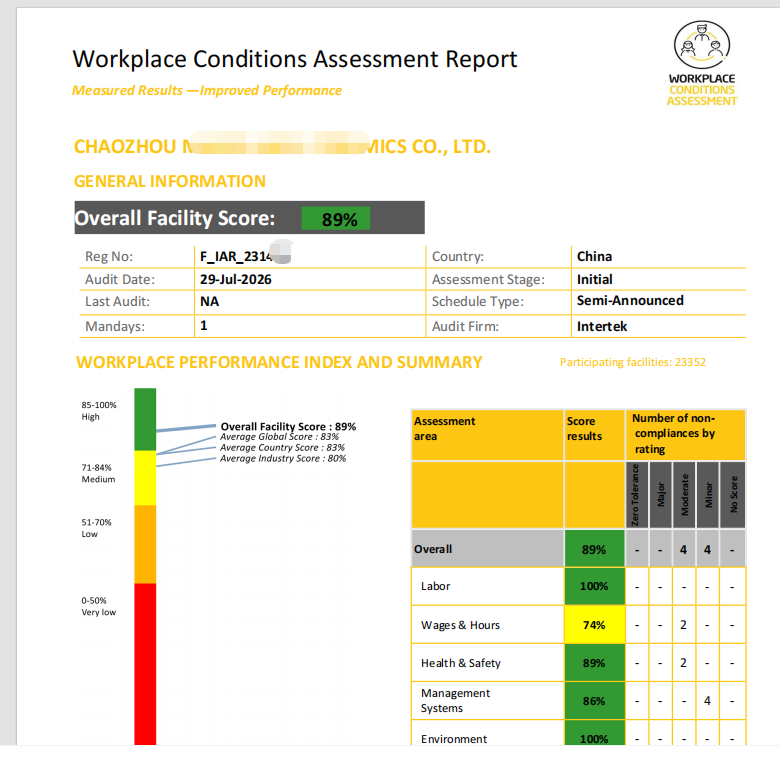Click the 'Environment' row label
This screenshot has width=780, height=769.
454,739
